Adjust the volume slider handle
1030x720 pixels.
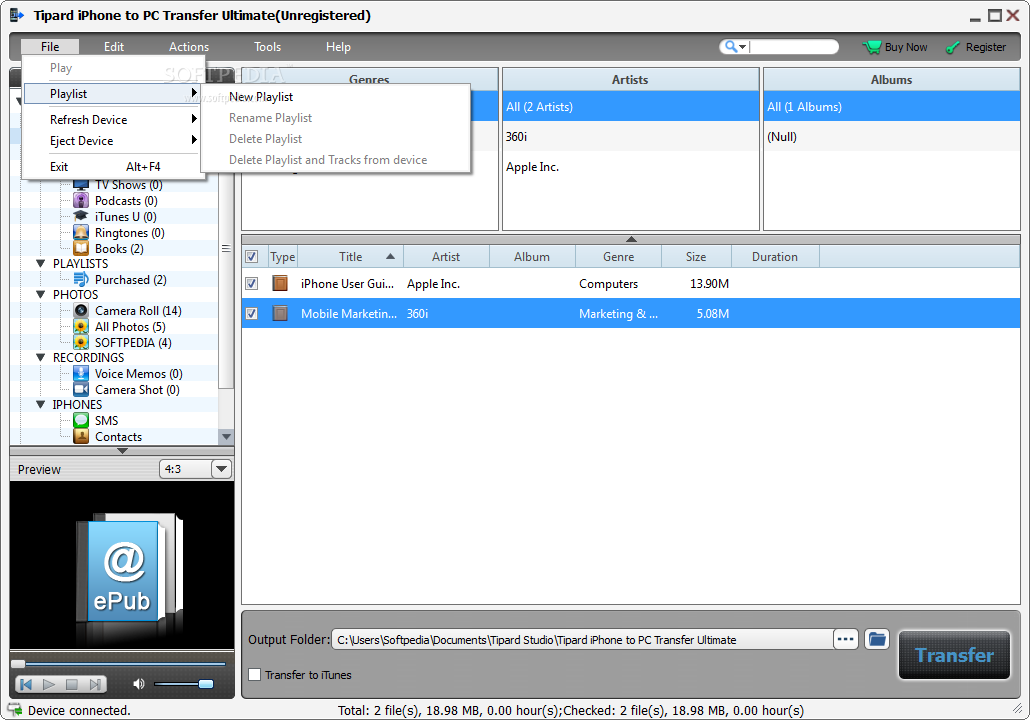pos(206,684)
